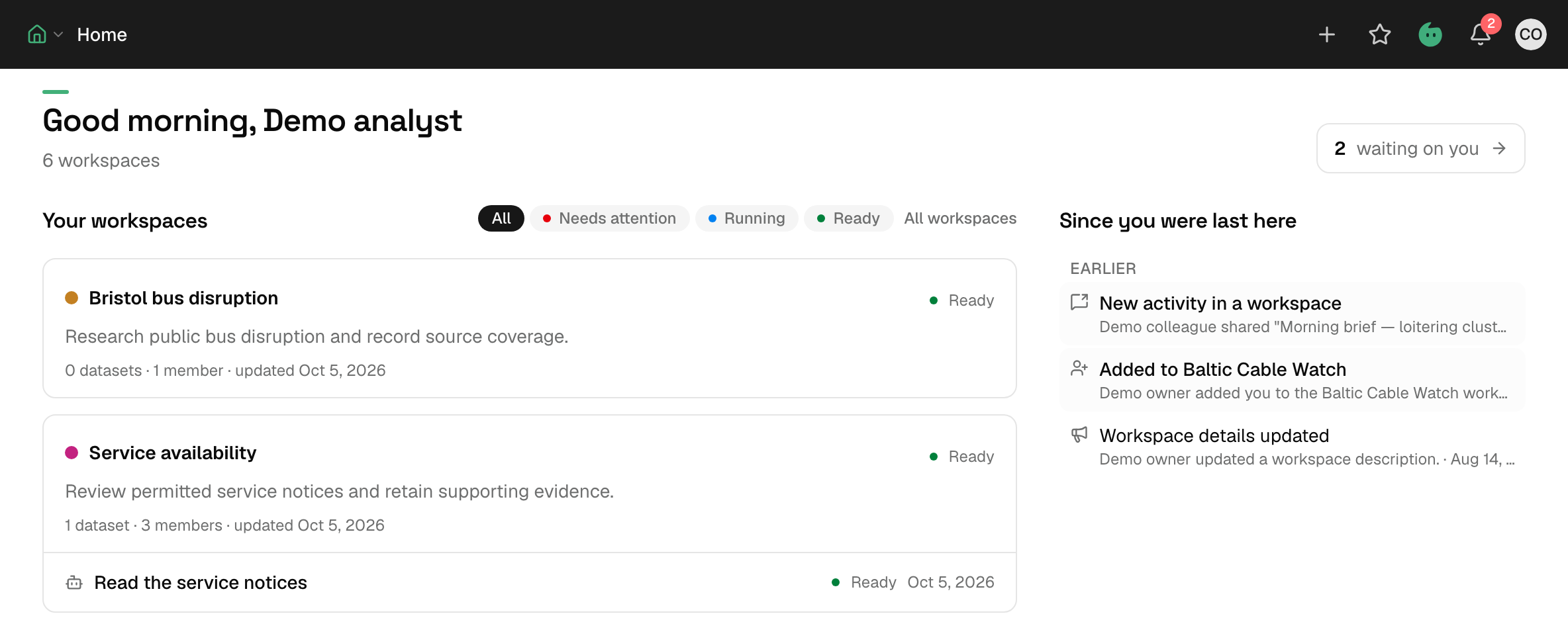Click the "6 workspaces" count text
Image resolution: width=1568 pixels, height=622 pixels.
click(x=101, y=161)
